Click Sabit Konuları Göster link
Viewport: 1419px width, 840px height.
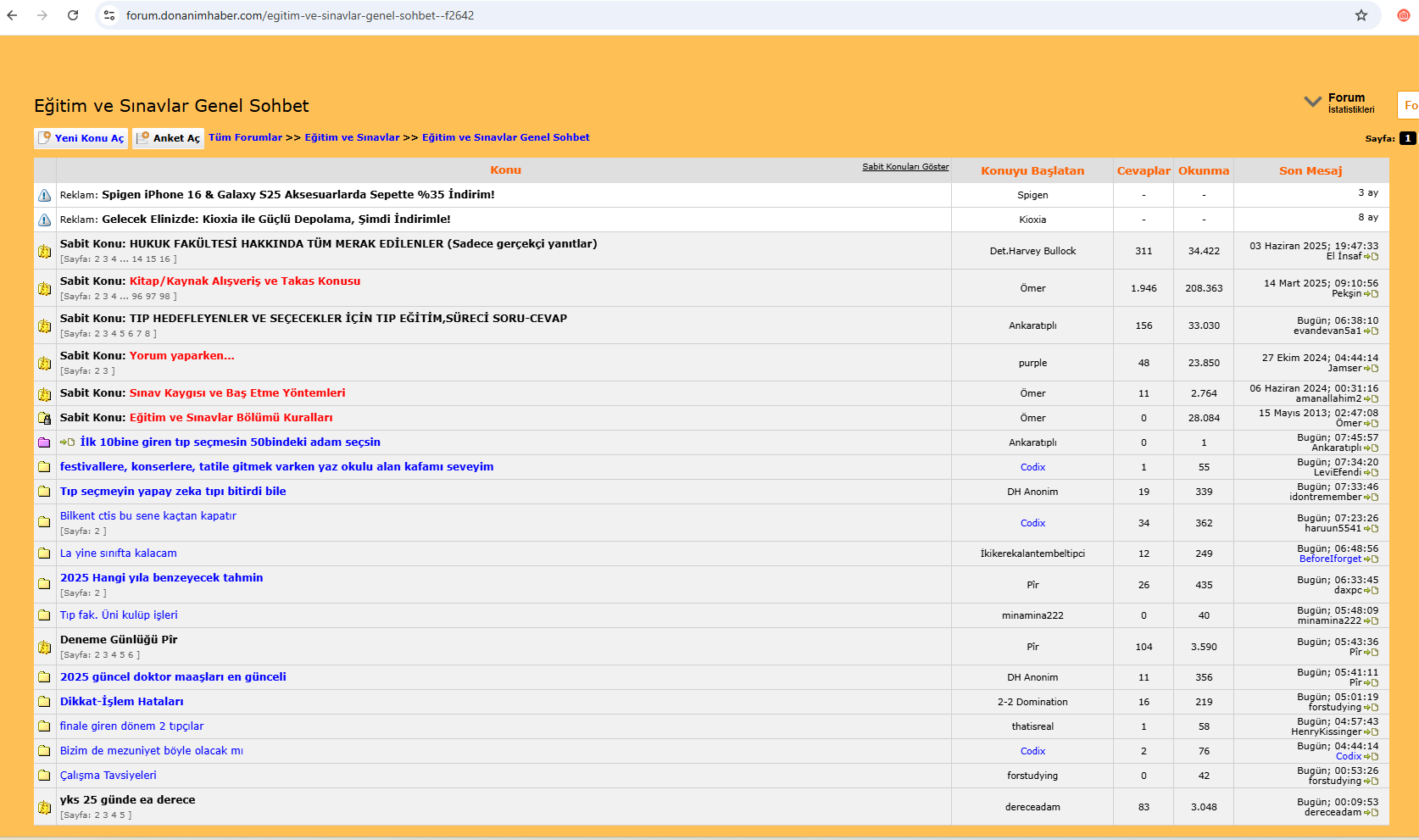[905, 167]
